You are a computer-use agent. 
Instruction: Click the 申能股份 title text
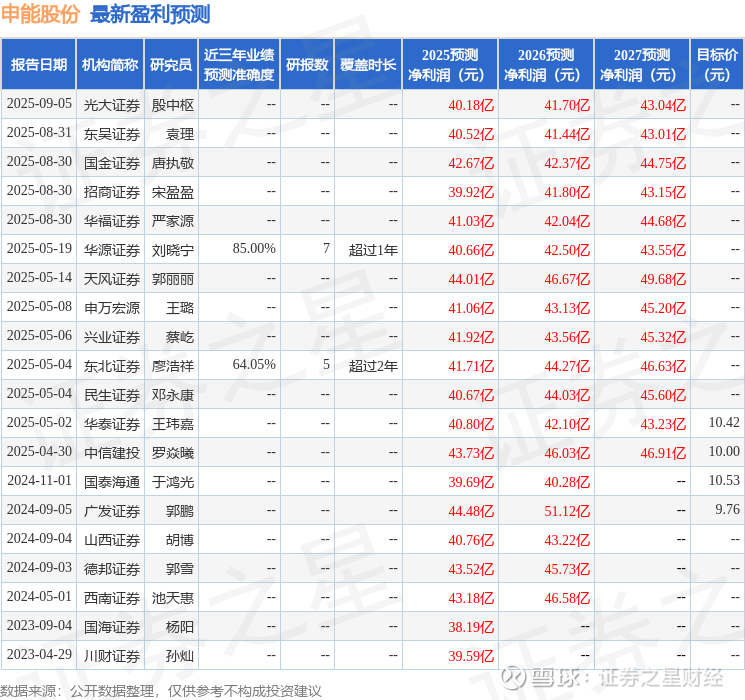(40, 14)
